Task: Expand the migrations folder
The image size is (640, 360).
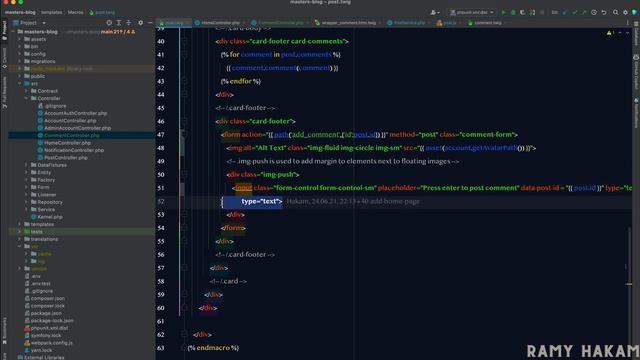Action: tap(19, 61)
